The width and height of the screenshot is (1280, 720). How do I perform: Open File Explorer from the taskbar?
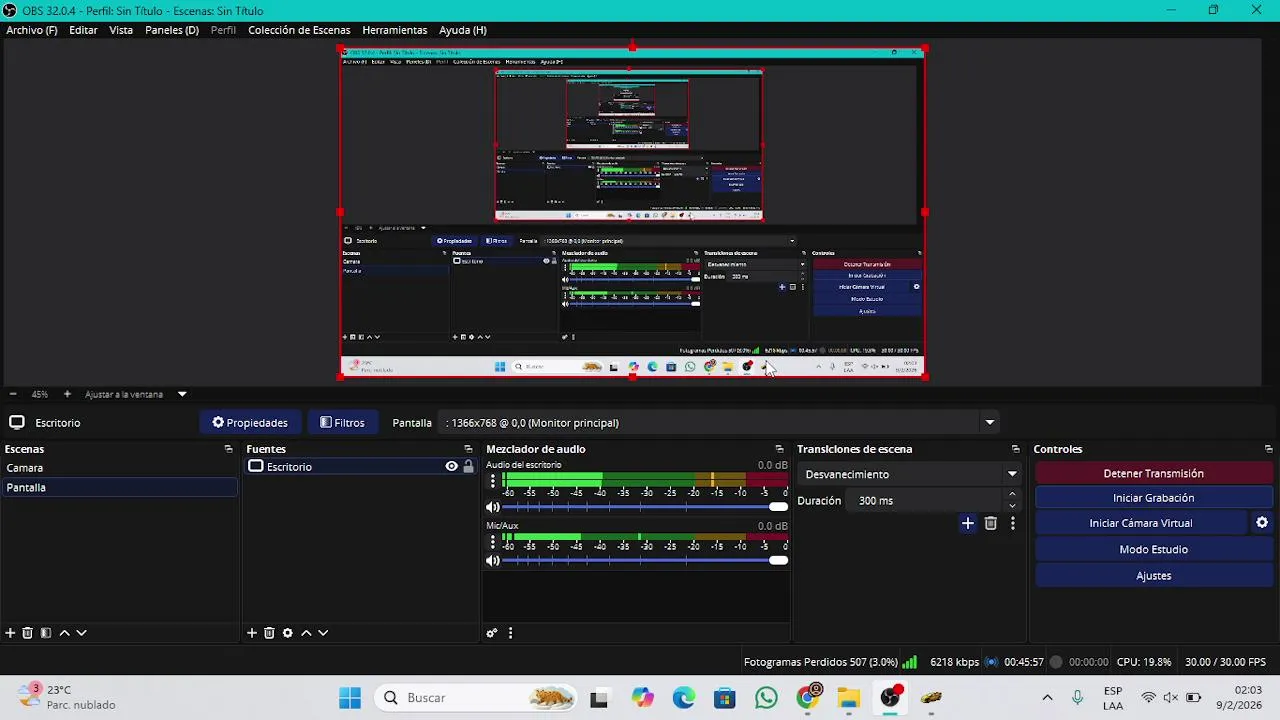tap(848, 698)
